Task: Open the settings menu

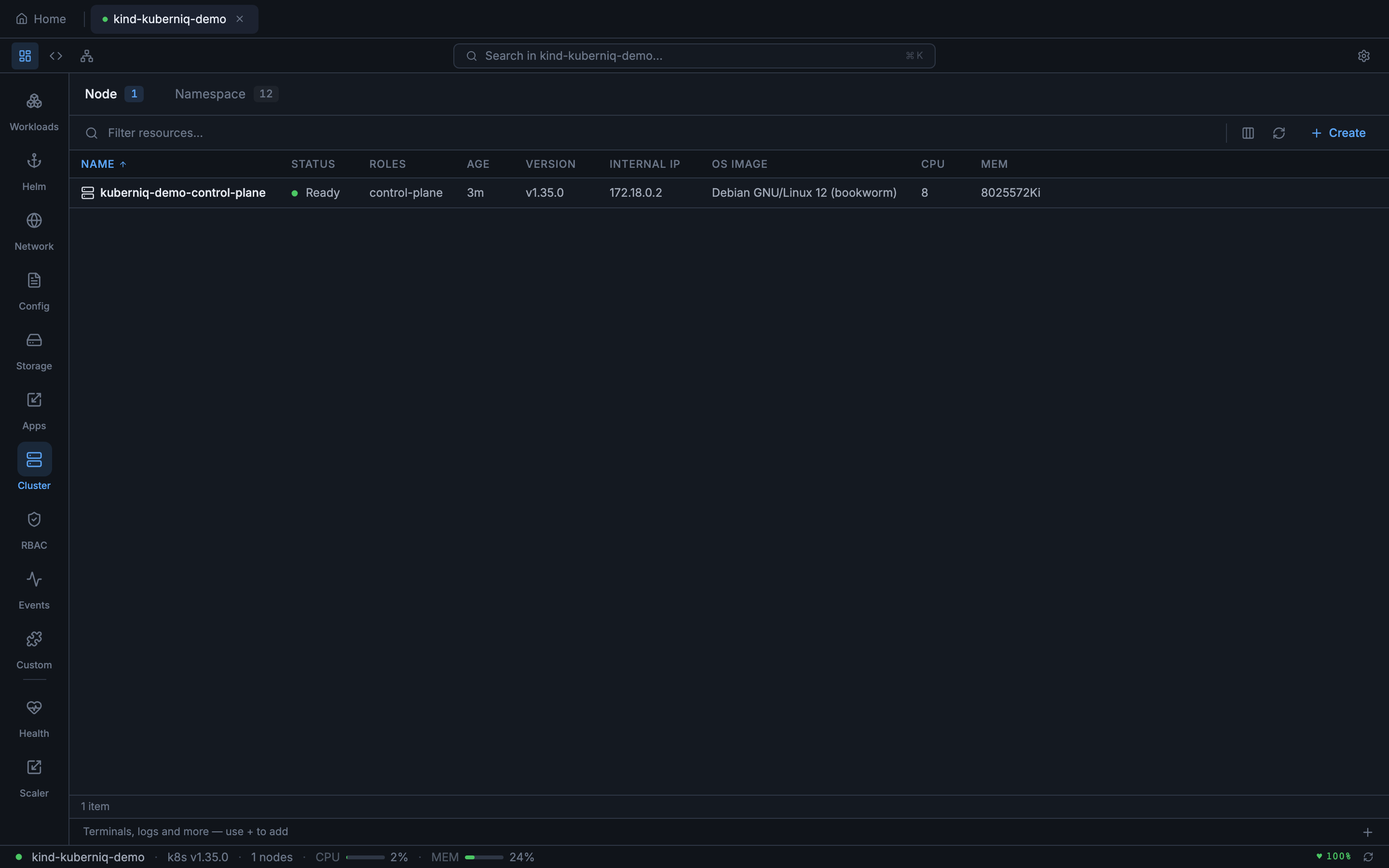Action: (1364, 55)
